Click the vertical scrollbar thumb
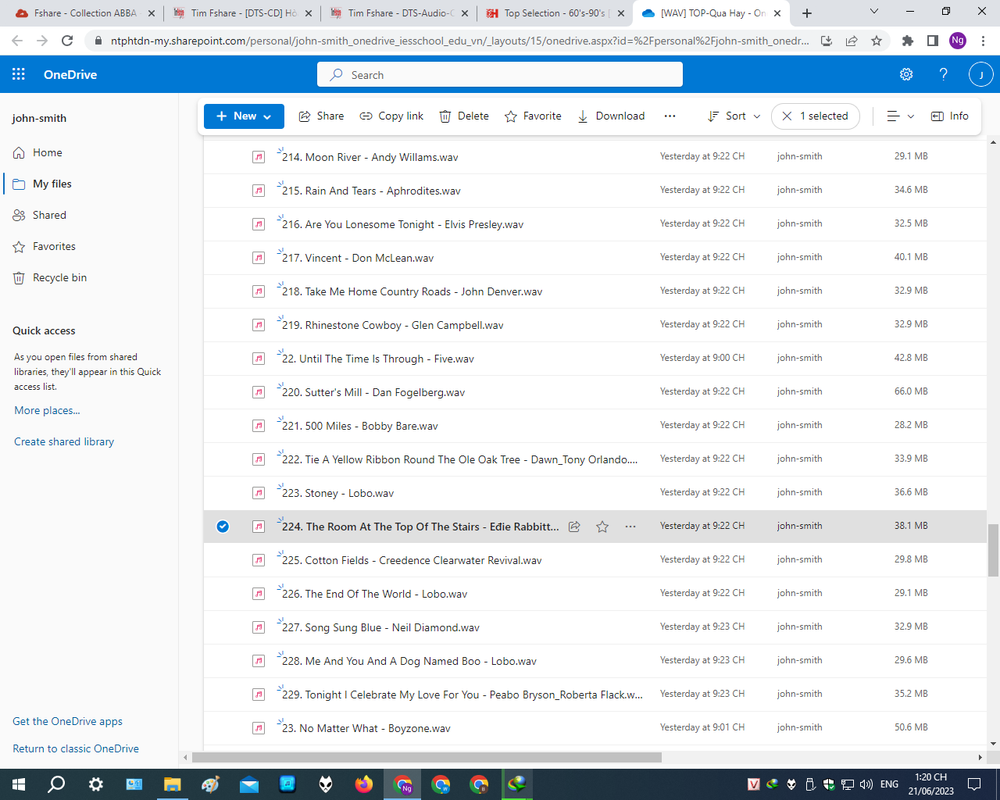Image resolution: width=1000 pixels, height=800 pixels. coord(992,550)
